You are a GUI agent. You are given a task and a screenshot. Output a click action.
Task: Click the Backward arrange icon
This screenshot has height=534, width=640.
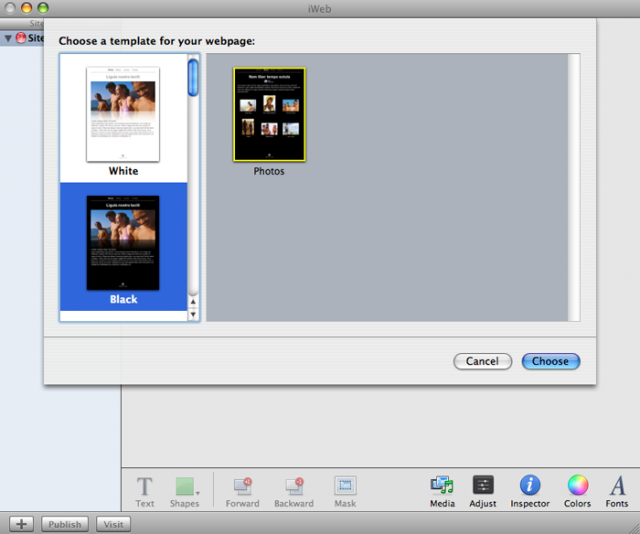pyautogui.click(x=294, y=492)
